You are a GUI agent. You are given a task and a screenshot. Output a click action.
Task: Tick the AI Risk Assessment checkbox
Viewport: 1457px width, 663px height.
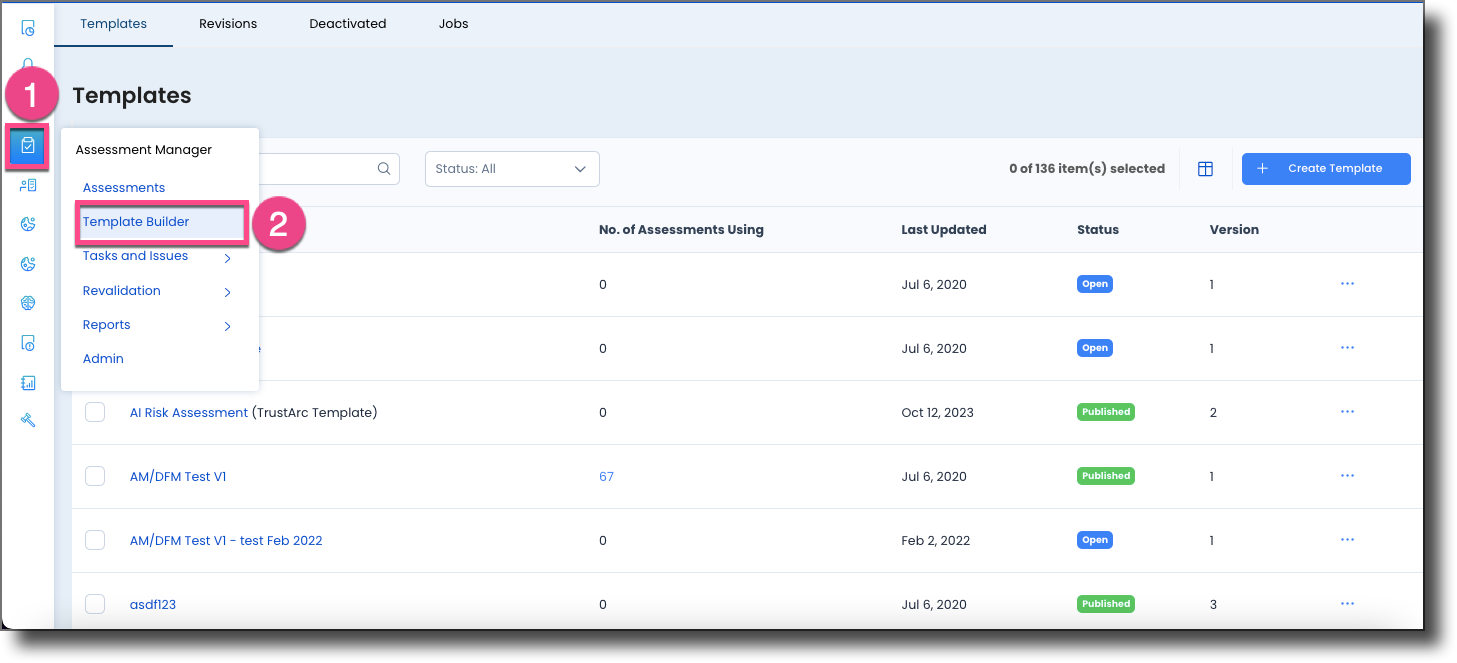point(95,411)
